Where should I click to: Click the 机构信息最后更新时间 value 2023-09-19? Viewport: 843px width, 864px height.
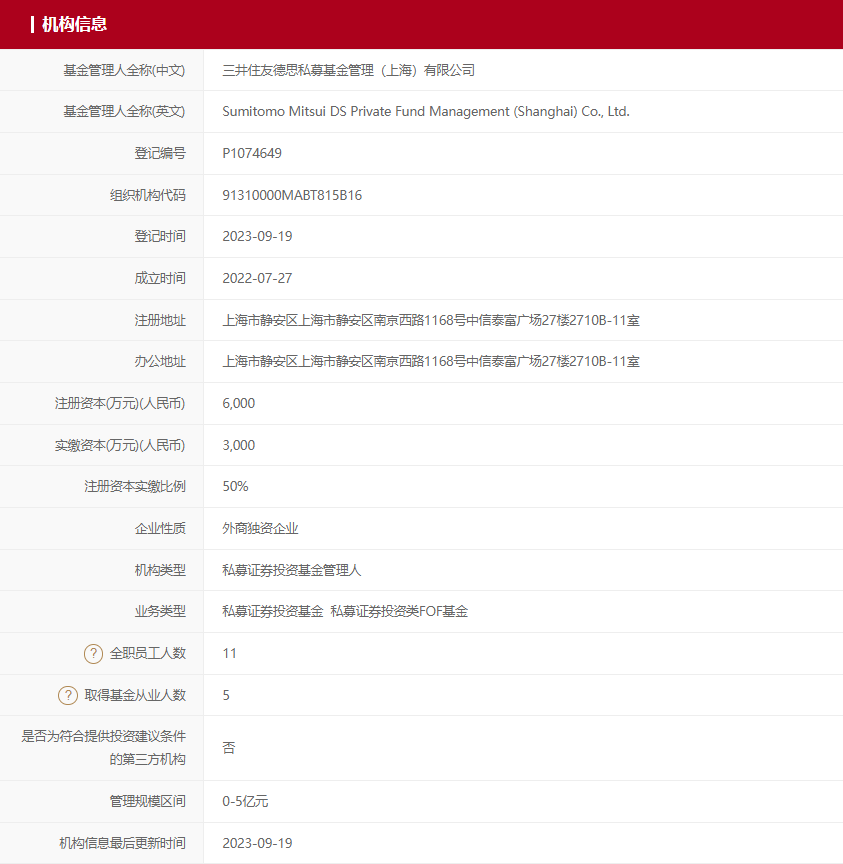(257, 843)
